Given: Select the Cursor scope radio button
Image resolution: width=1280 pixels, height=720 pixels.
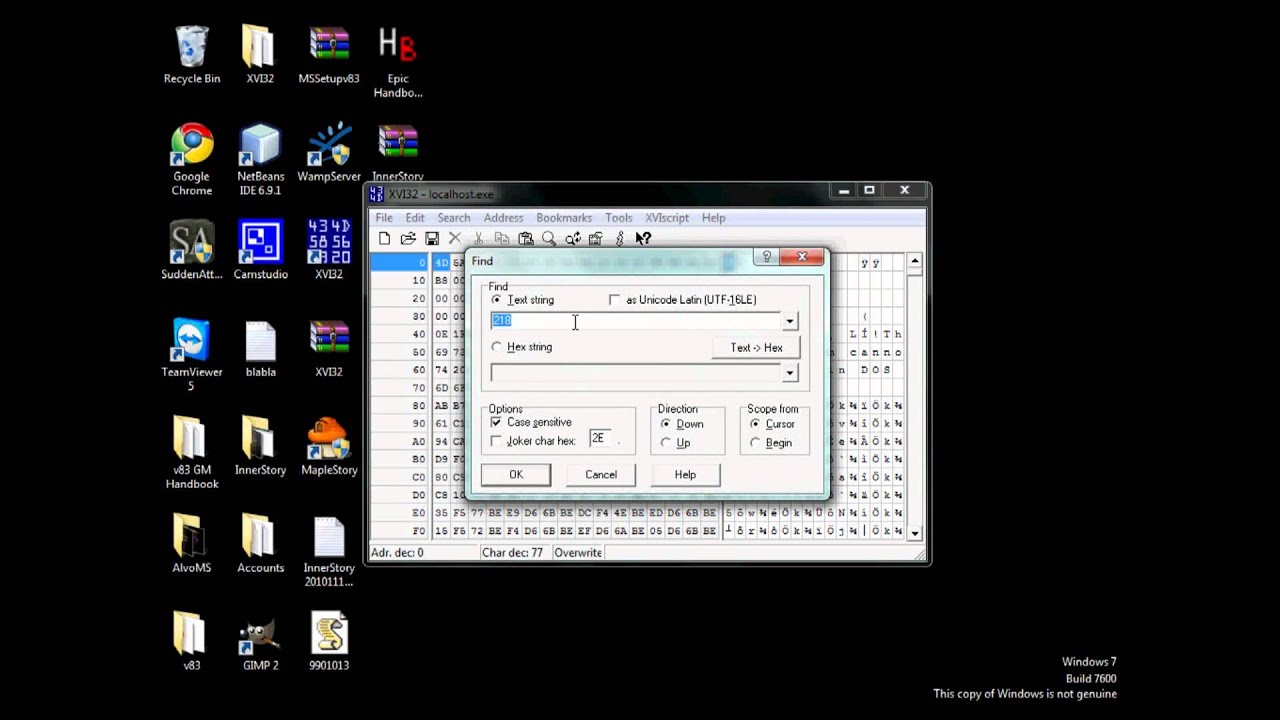Looking at the screenshot, I should [755, 424].
